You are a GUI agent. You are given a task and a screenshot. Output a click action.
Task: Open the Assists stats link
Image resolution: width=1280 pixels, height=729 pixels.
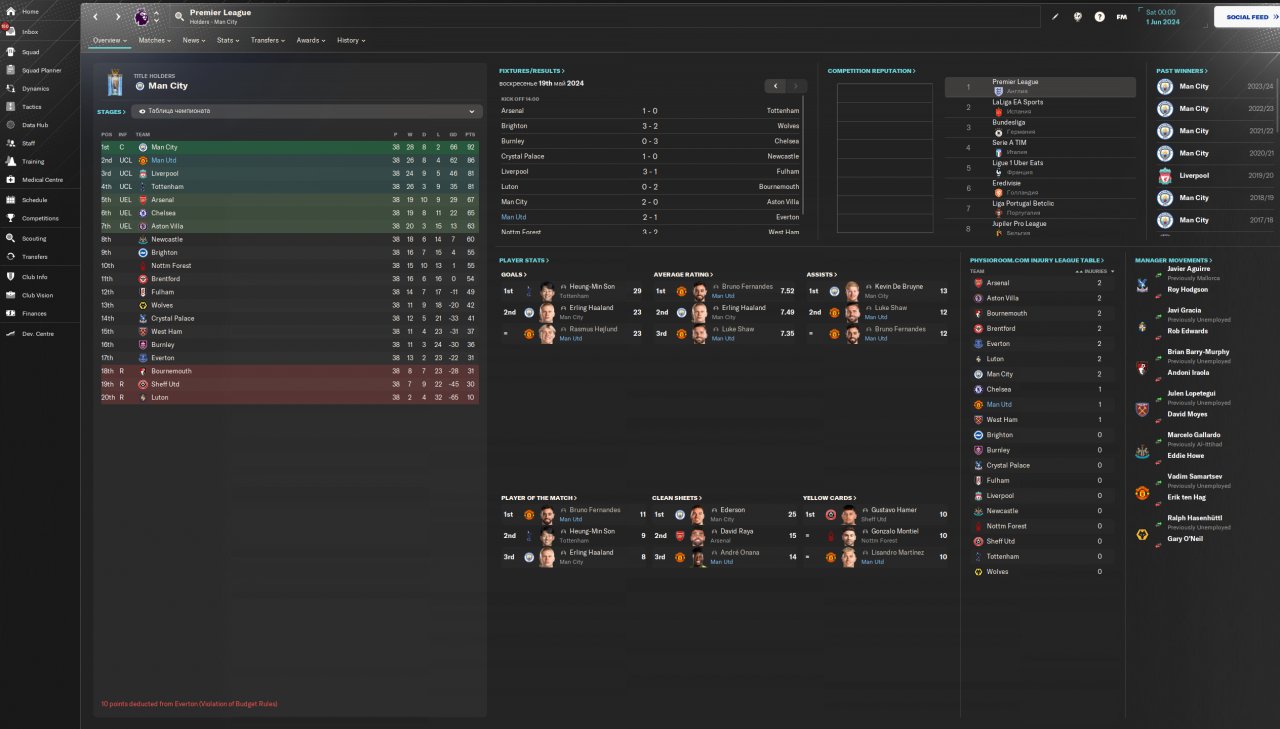[x=820, y=274]
